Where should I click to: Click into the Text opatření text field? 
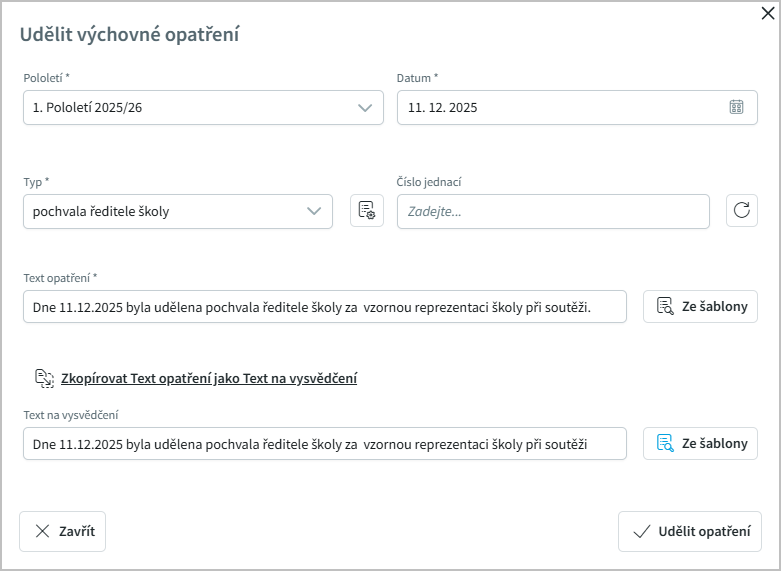pyautogui.click(x=325, y=307)
